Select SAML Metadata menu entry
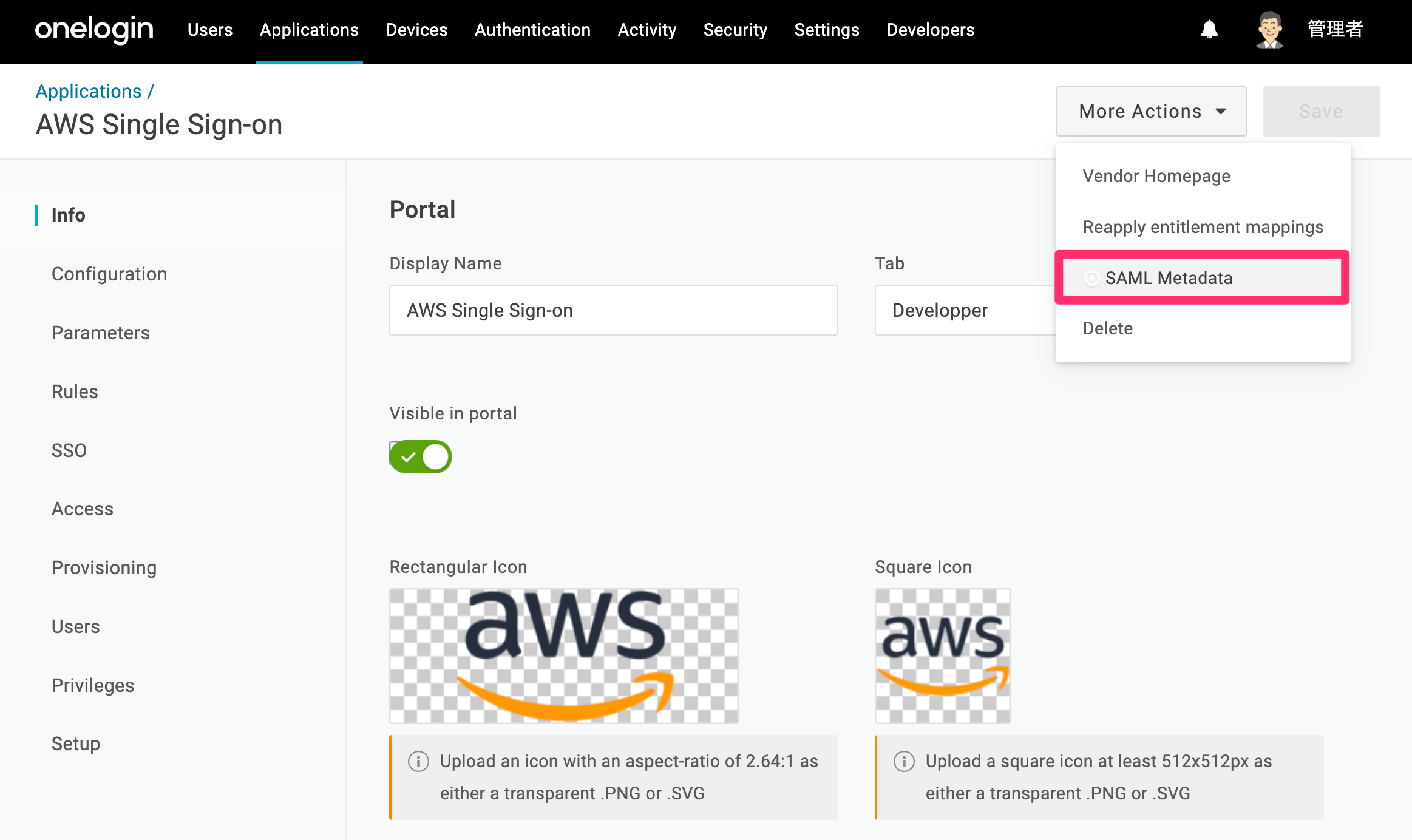The image size is (1412, 840). pyautogui.click(x=1203, y=278)
